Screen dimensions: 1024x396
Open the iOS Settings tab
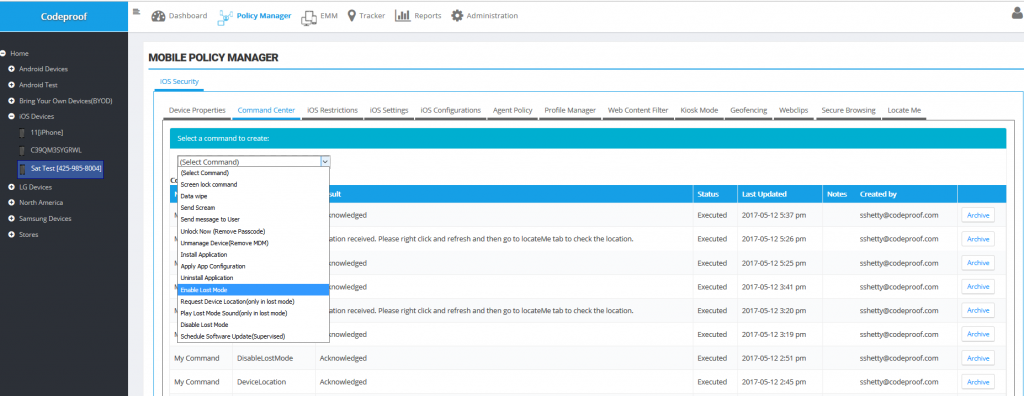click(x=389, y=110)
